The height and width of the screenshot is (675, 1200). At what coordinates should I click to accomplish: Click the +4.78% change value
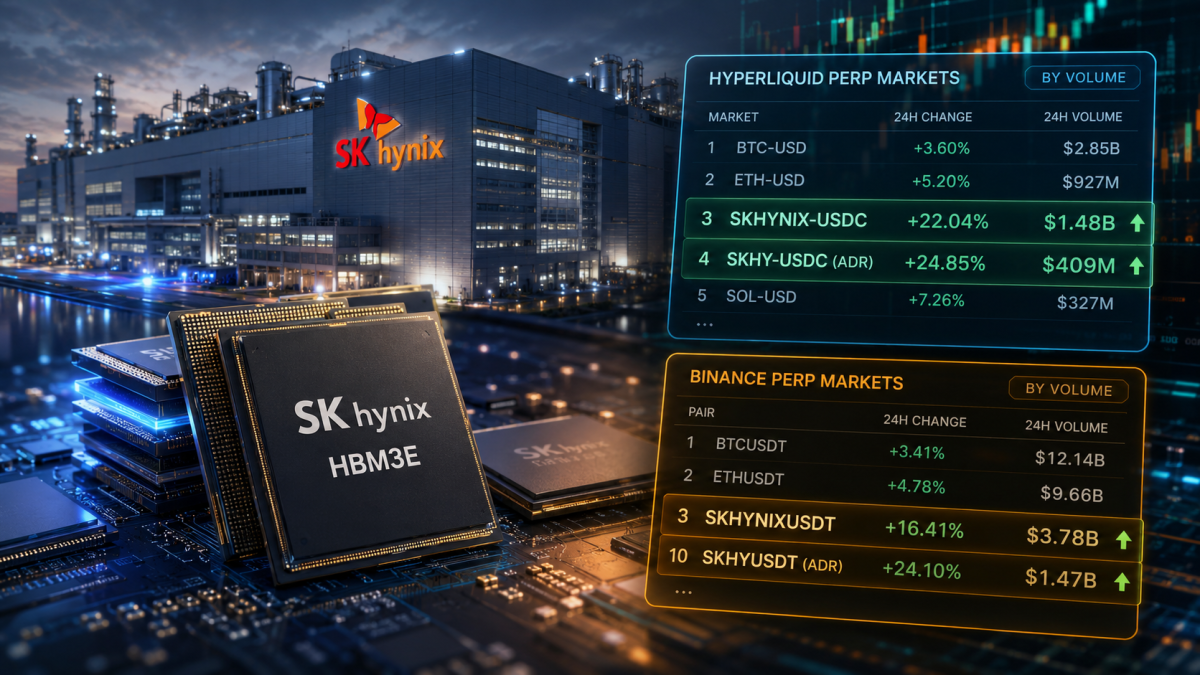[x=915, y=488]
